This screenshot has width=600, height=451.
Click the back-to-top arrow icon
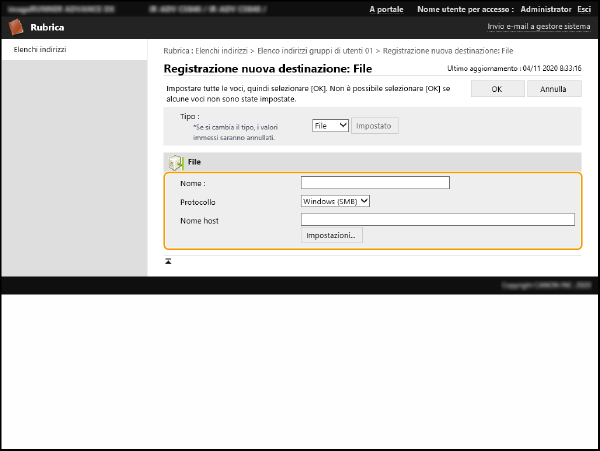click(168, 260)
